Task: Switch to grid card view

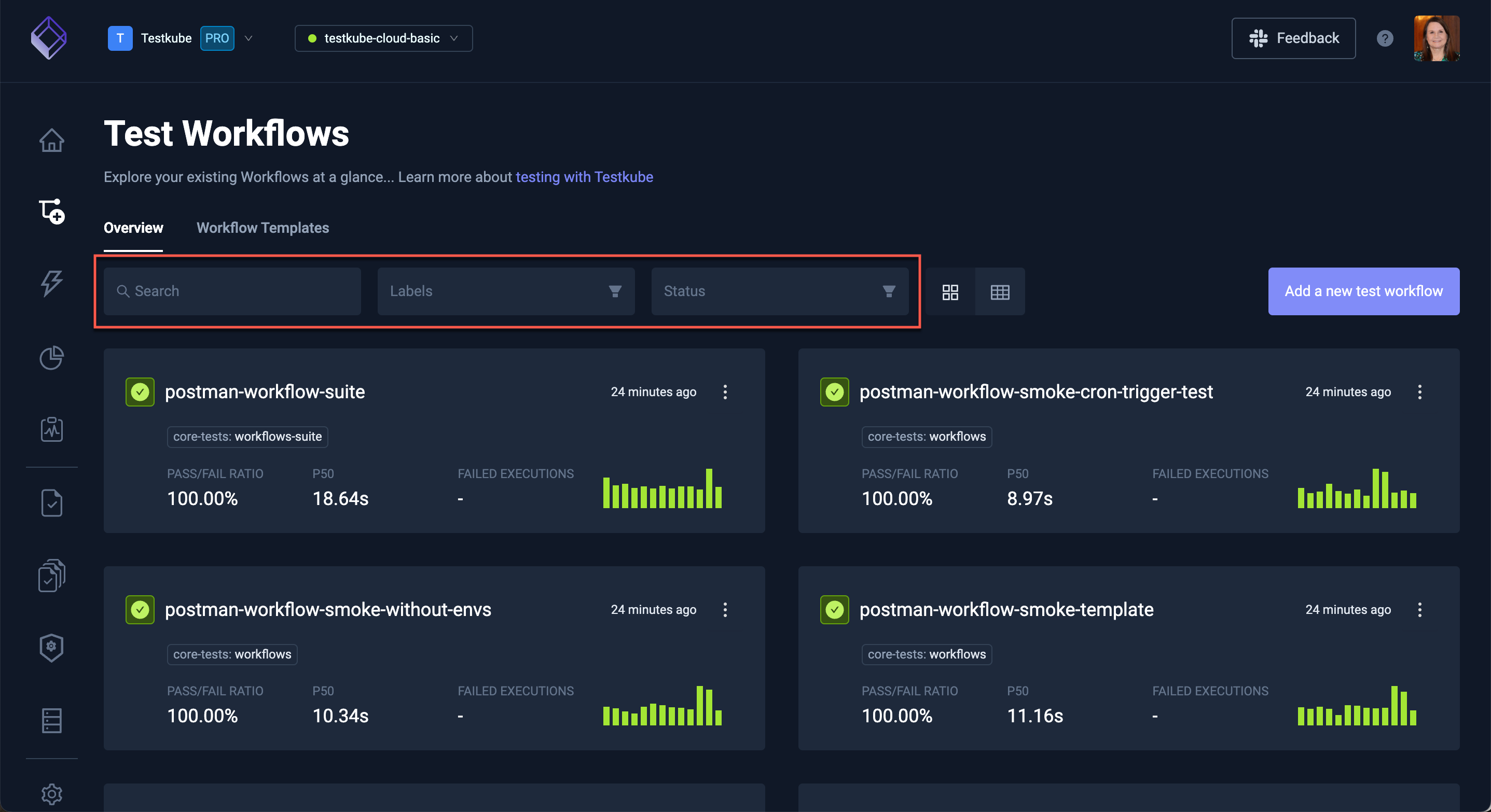Action: click(x=950, y=291)
